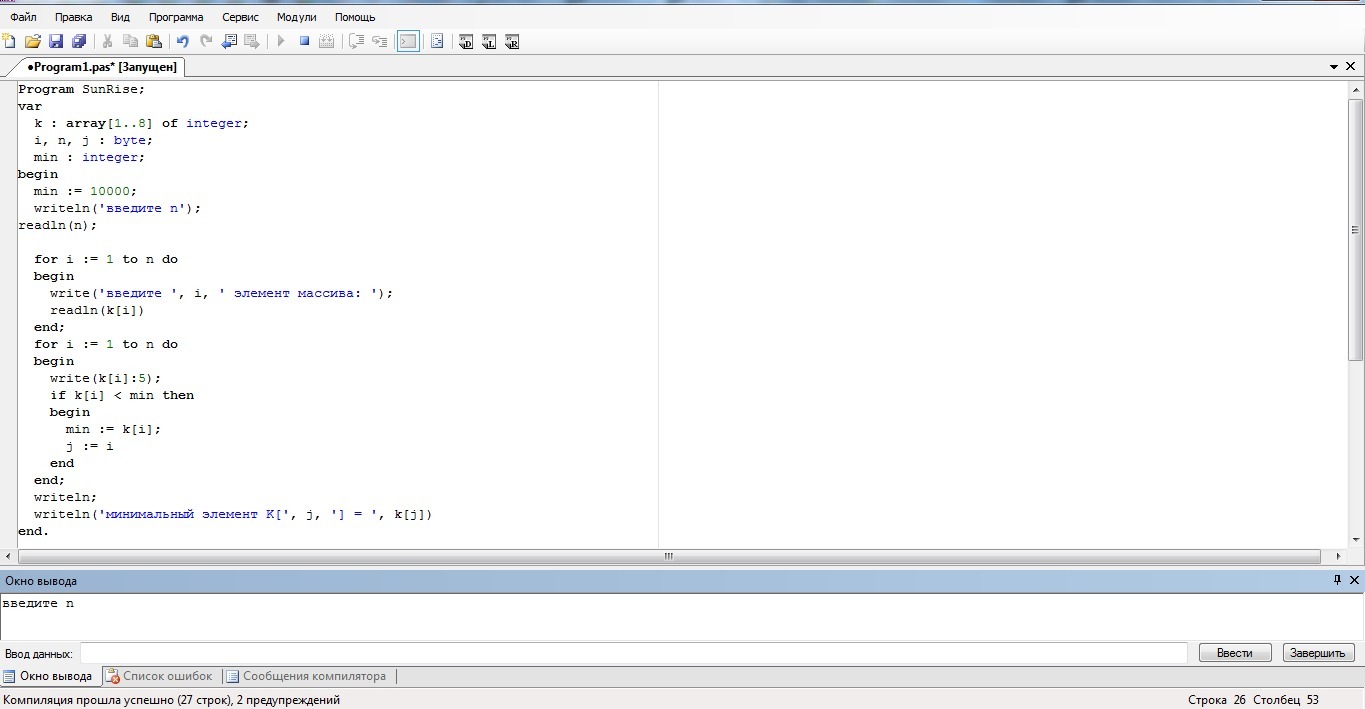This screenshot has height=709, width=1365.
Task: Switch to the Список ошибок tab
Action: [x=160, y=676]
